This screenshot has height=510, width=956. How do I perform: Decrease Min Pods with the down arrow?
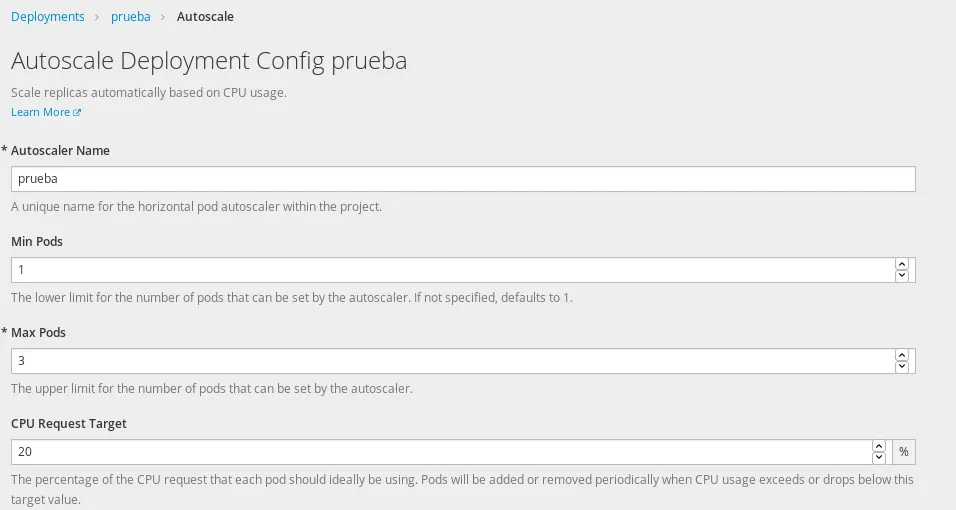pos(902,276)
